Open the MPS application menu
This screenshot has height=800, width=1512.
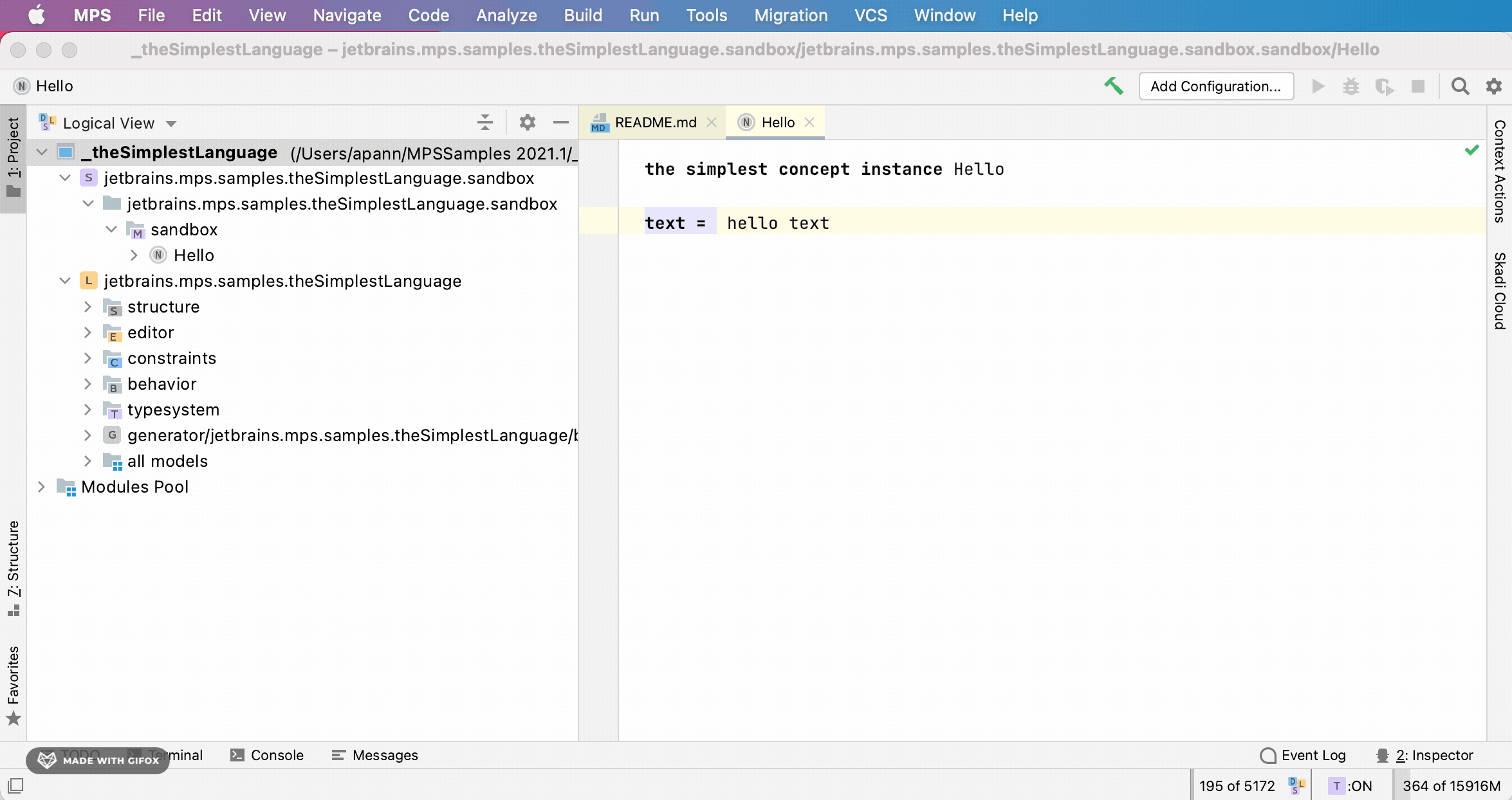tap(92, 15)
